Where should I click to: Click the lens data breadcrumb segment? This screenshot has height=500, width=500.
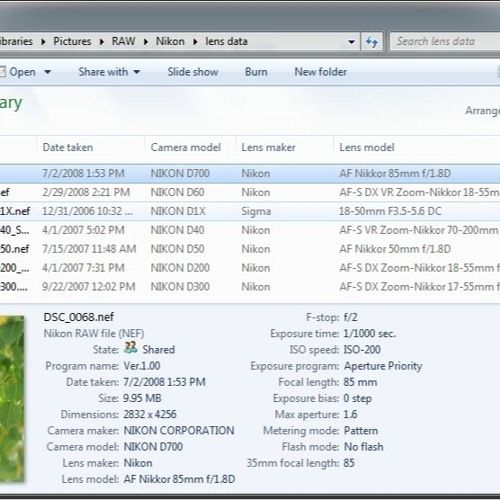click(x=226, y=41)
